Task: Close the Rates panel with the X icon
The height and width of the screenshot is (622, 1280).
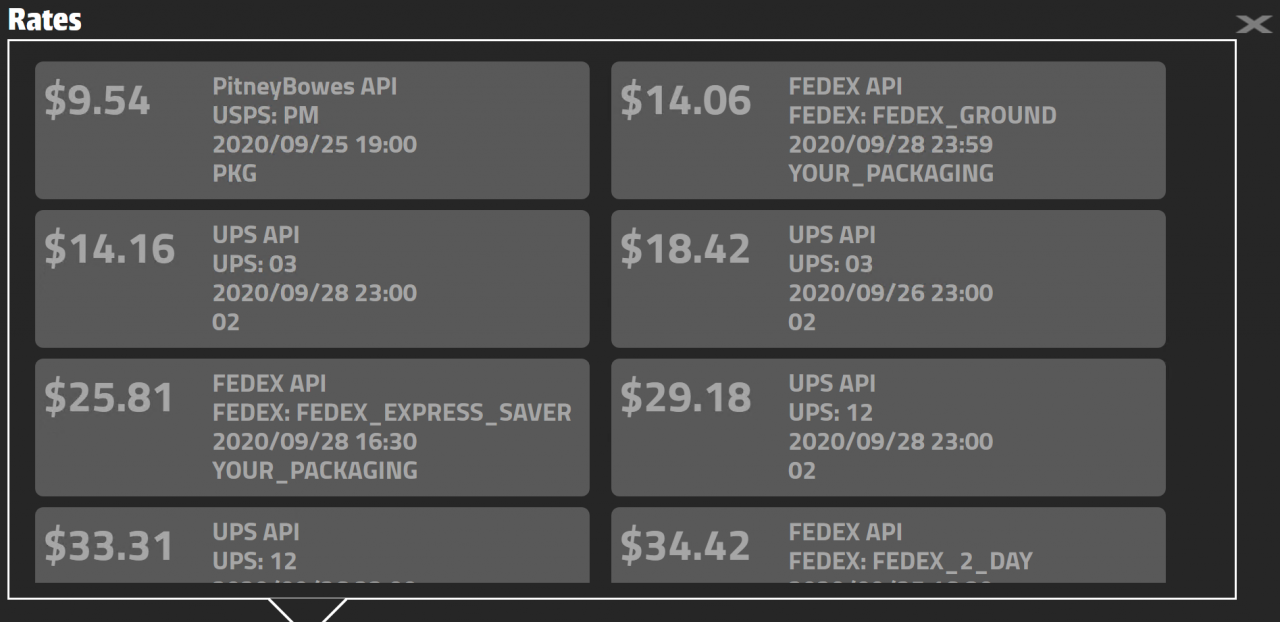Action: click(x=1254, y=25)
